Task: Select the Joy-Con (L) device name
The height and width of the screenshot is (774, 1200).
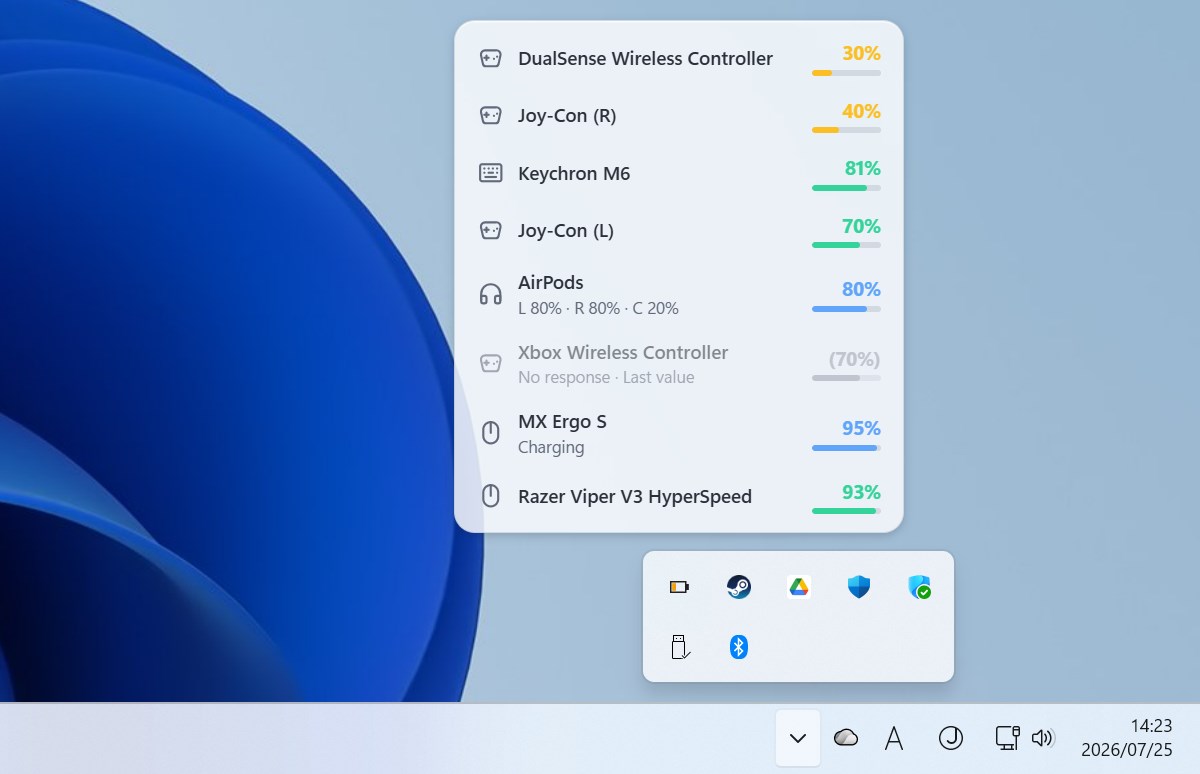Action: [x=566, y=230]
